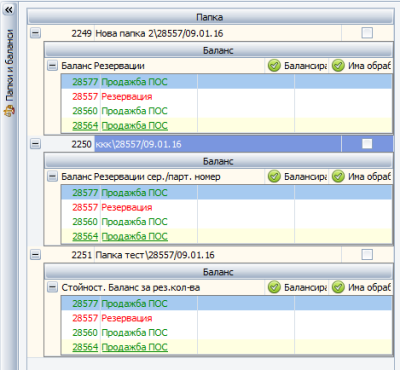400x370 pixels.
Task: Open the Папки и баланси vertical tab
Action: tap(9, 73)
